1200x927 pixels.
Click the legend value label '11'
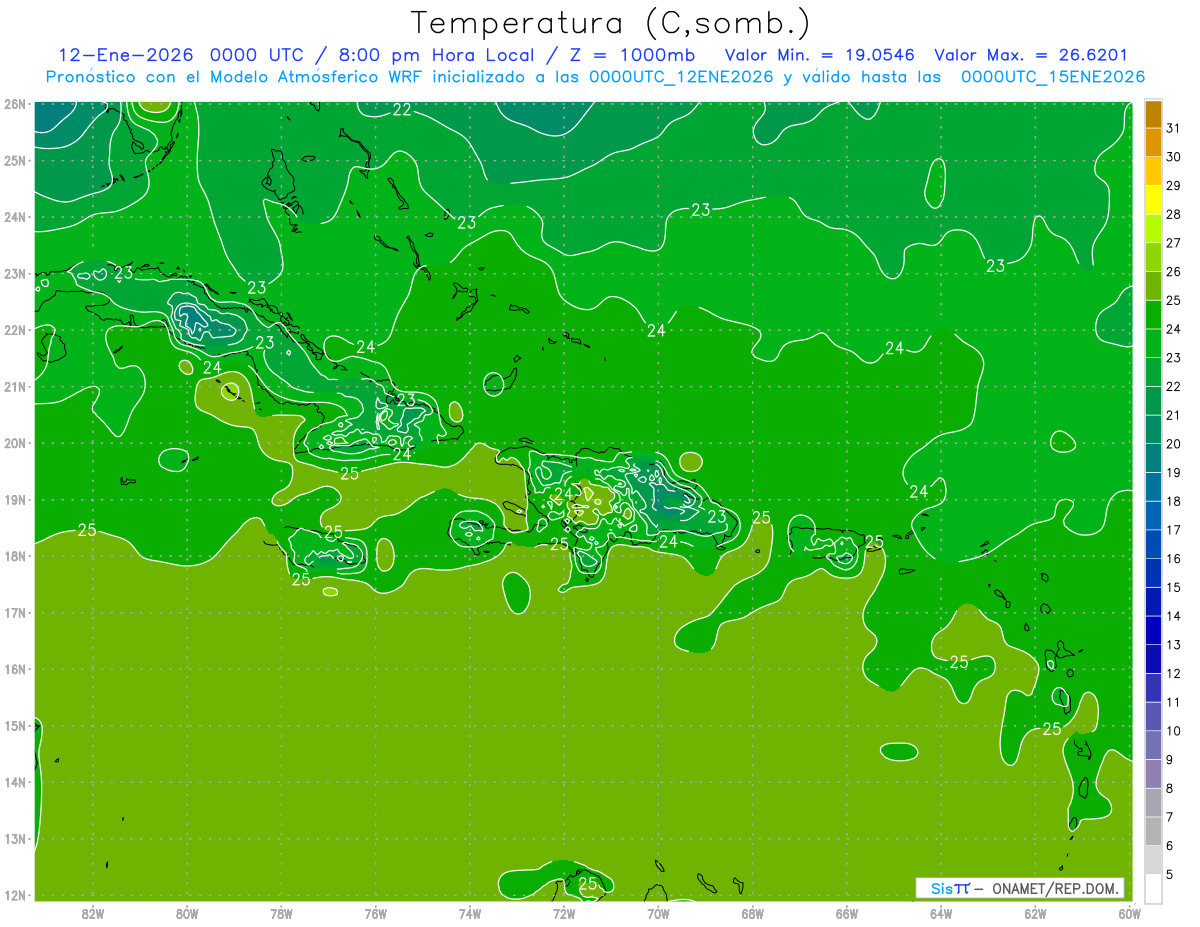[x=1173, y=702]
